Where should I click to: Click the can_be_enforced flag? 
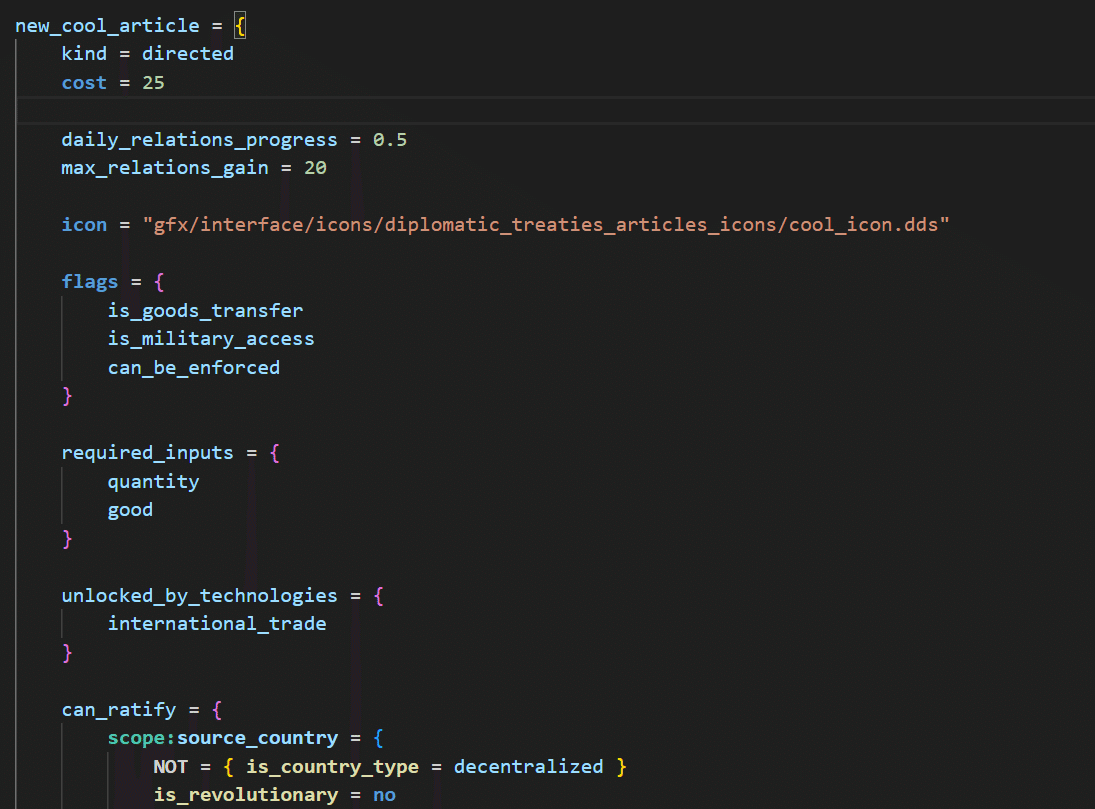(x=194, y=368)
